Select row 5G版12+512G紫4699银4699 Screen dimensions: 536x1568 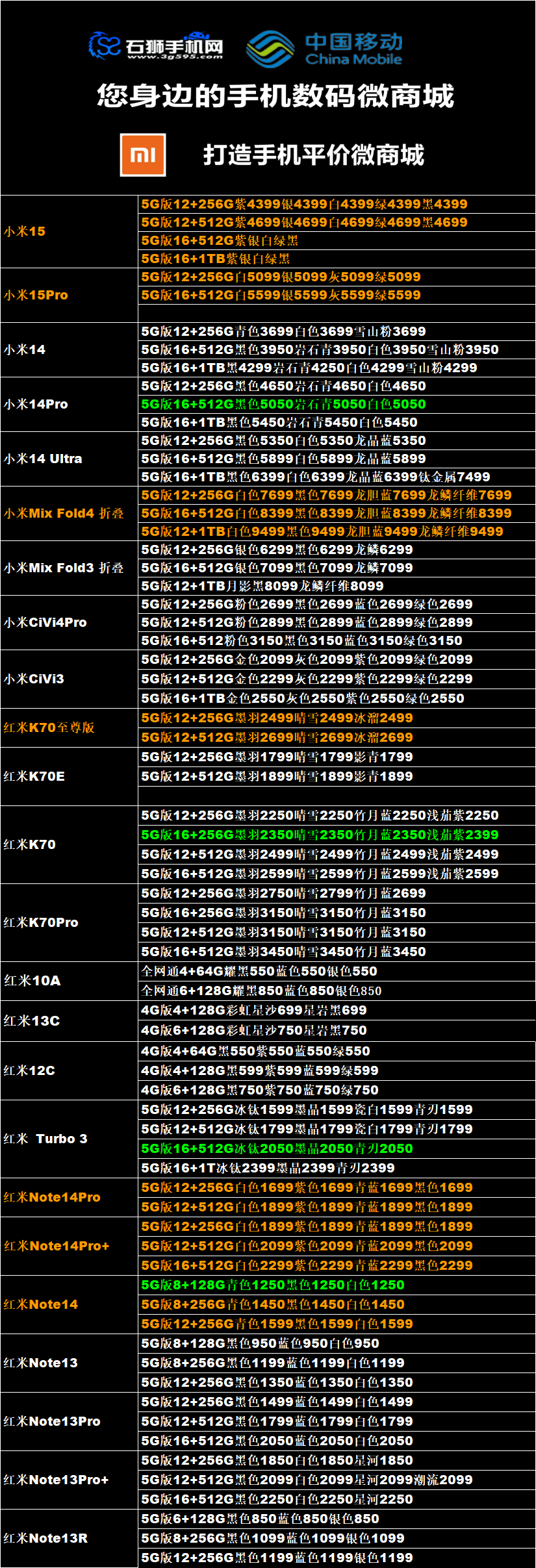tap(337, 222)
